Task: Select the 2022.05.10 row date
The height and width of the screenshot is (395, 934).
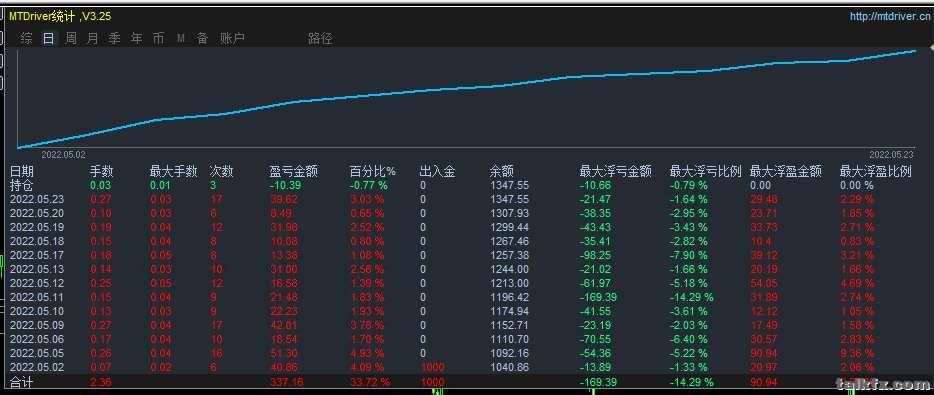Action: pyautogui.click(x=37, y=311)
